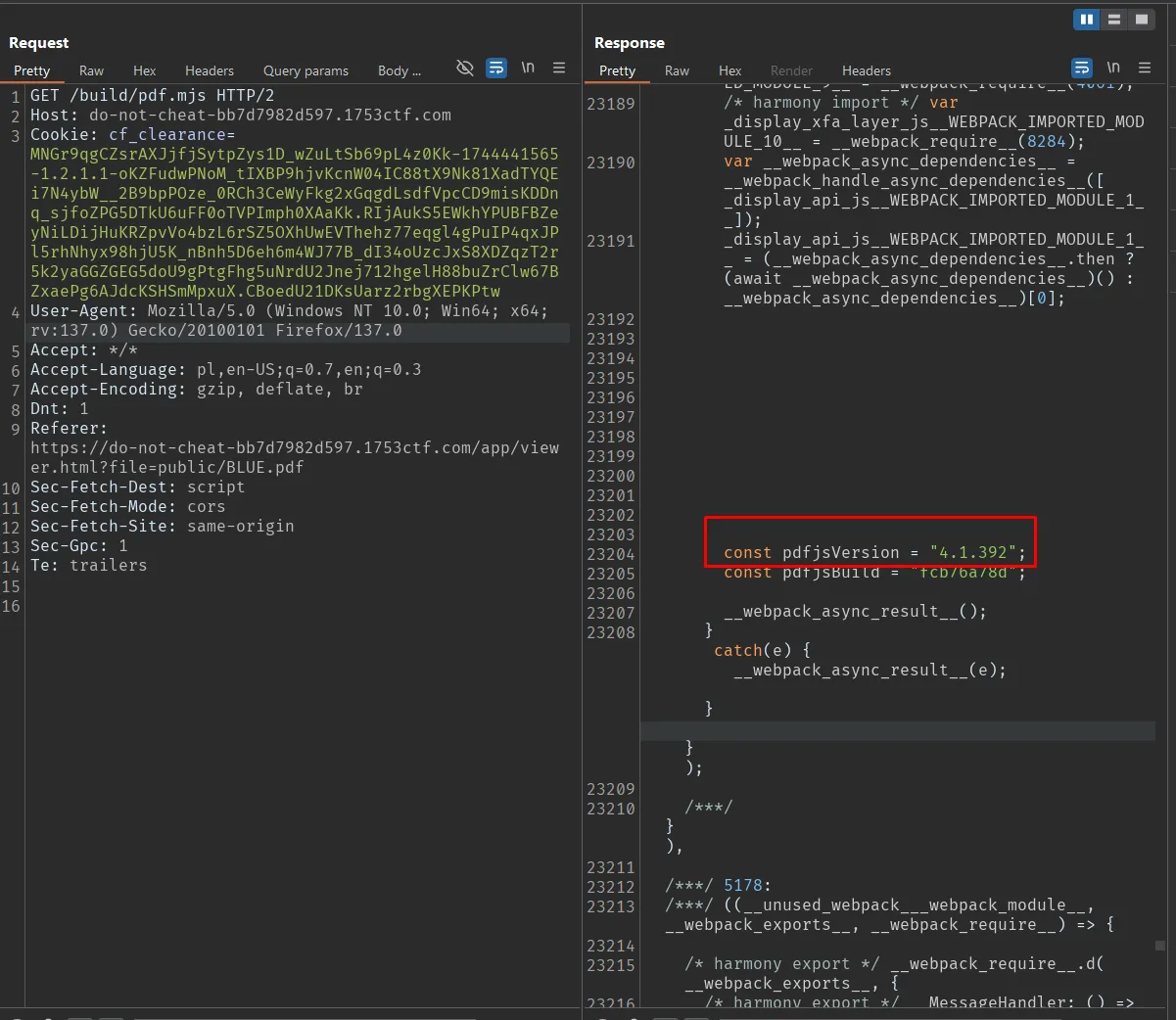The height and width of the screenshot is (1020, 1176).
Task: Switch to top-bottom layout view
Action: (1113, 20)
